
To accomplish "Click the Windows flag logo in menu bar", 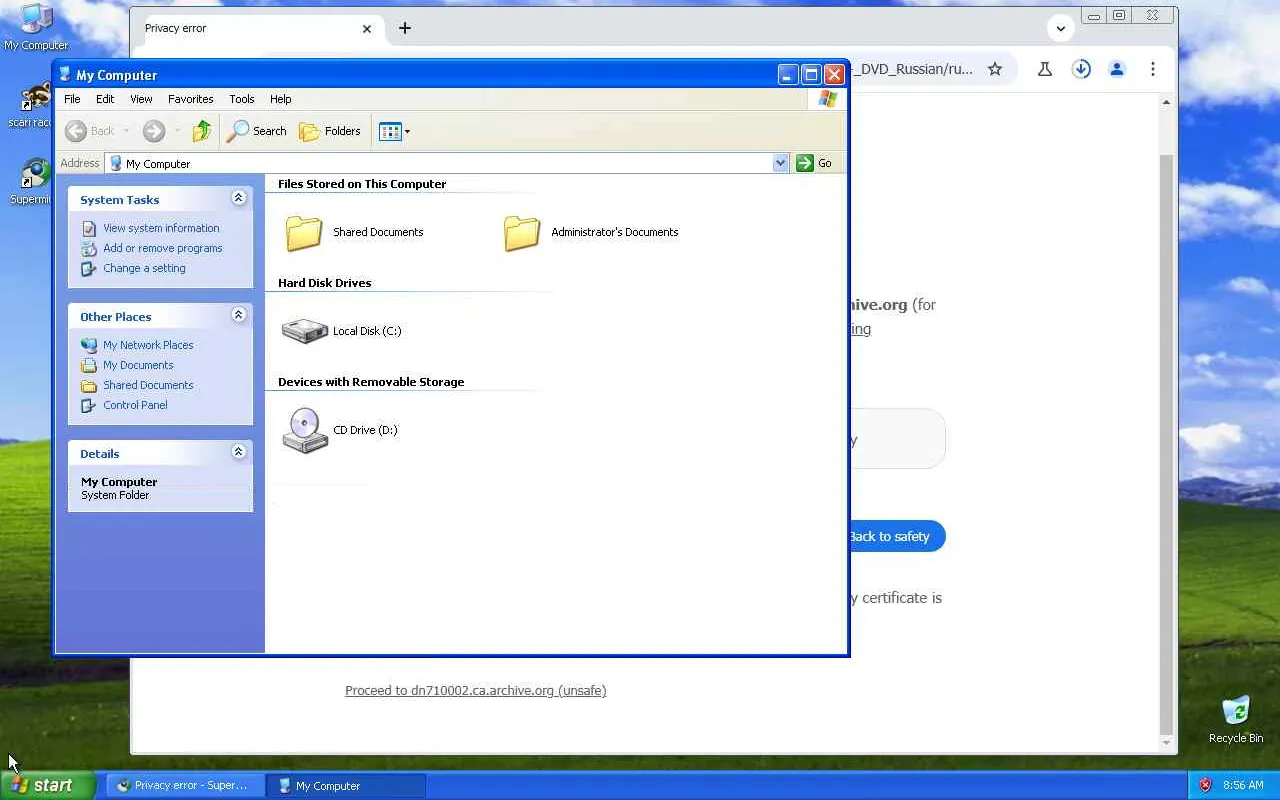I will point(827,99).
